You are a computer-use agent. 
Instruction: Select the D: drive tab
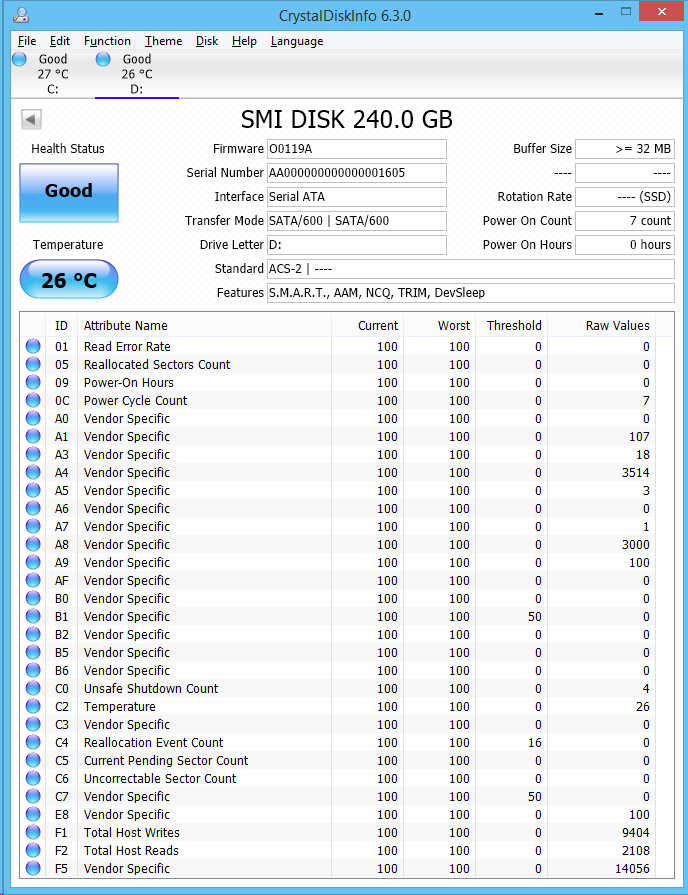click(x=136, y=74)
